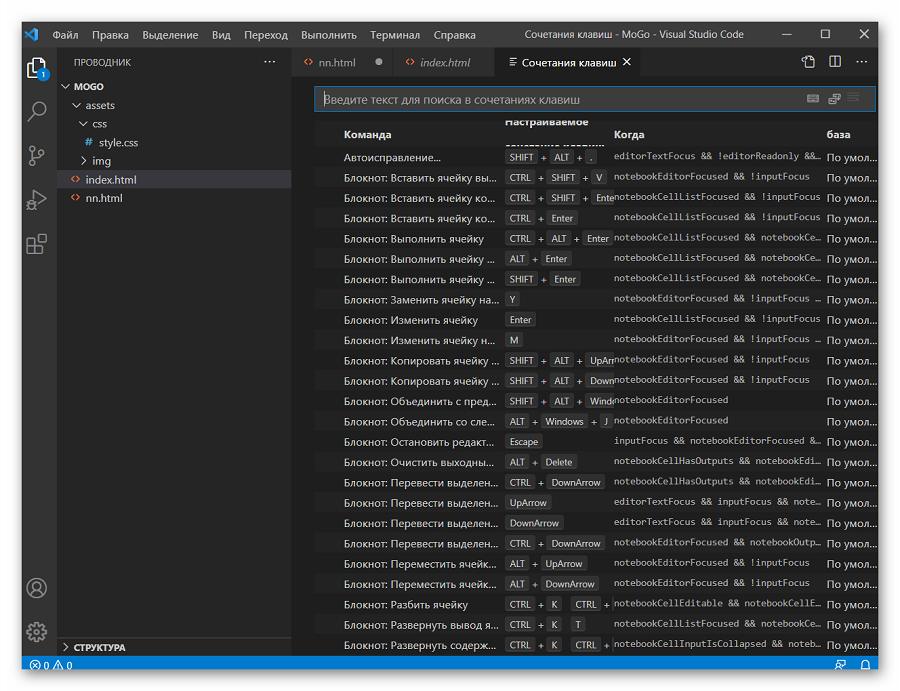Open notifications bell in status bar

coord(865,665)
